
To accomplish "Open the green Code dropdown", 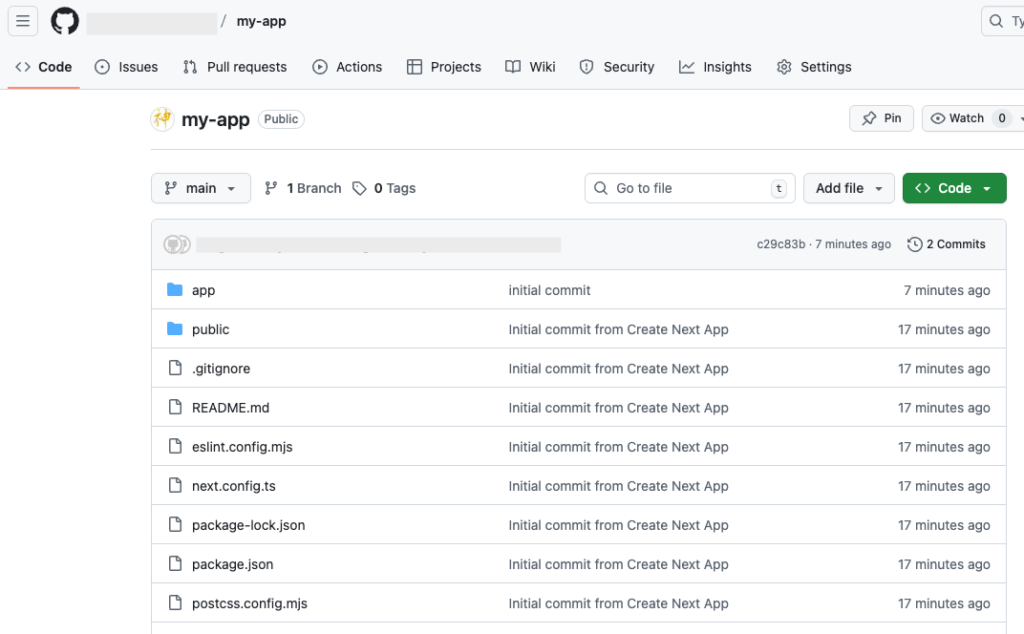I will pyautogui.click(x=954, y=188).
